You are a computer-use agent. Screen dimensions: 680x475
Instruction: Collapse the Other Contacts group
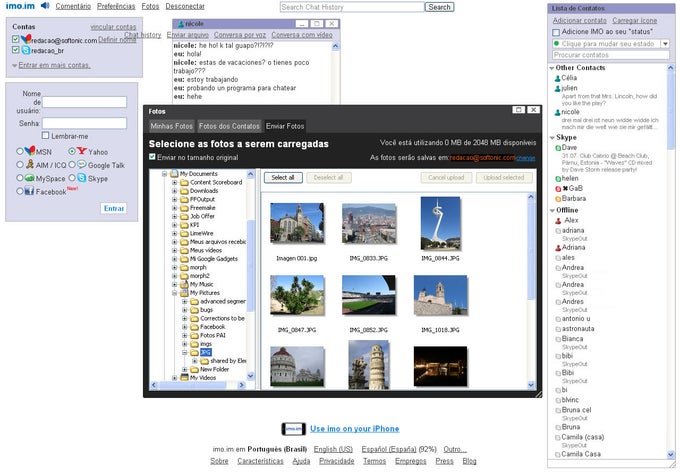point(552,68)
